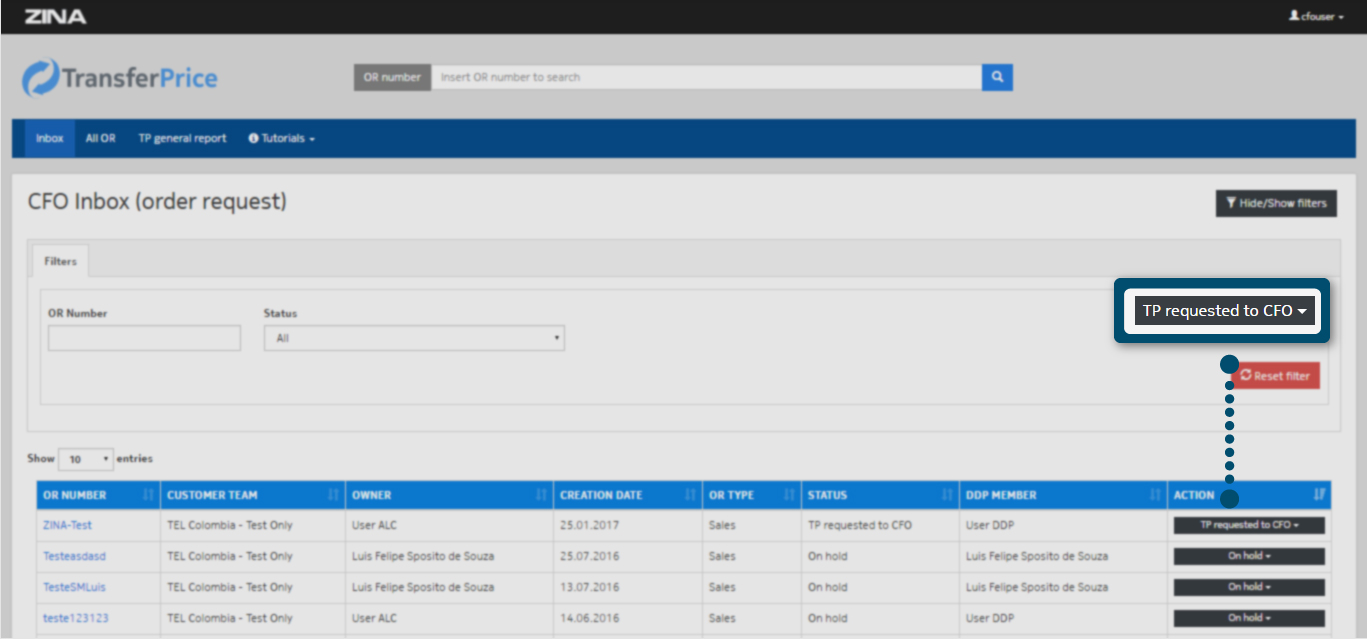This screenshot has height=639, width=1367.
Task: Change the Show entries count dropdown
Action: point(86,460)
